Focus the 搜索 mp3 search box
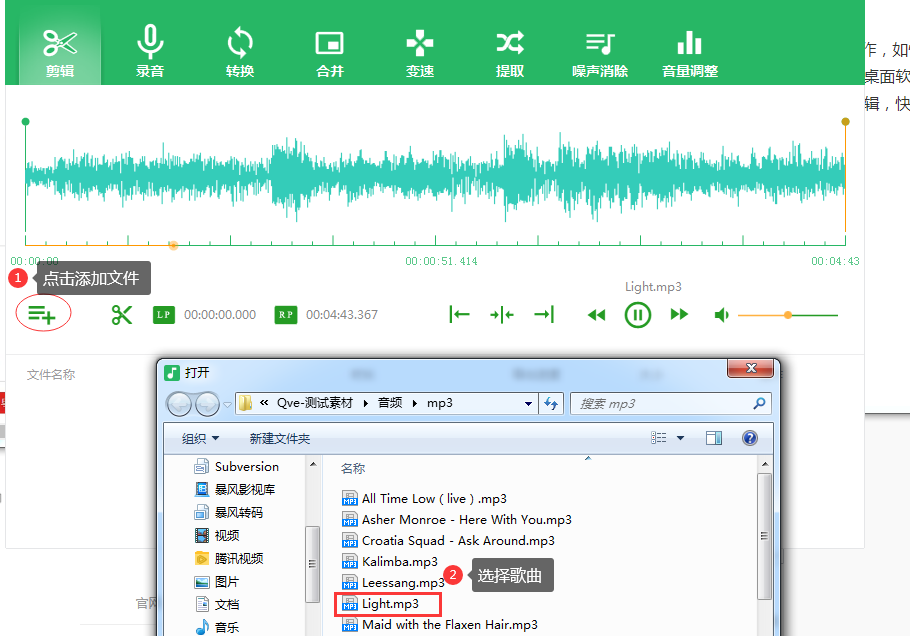 click(663, 404)
